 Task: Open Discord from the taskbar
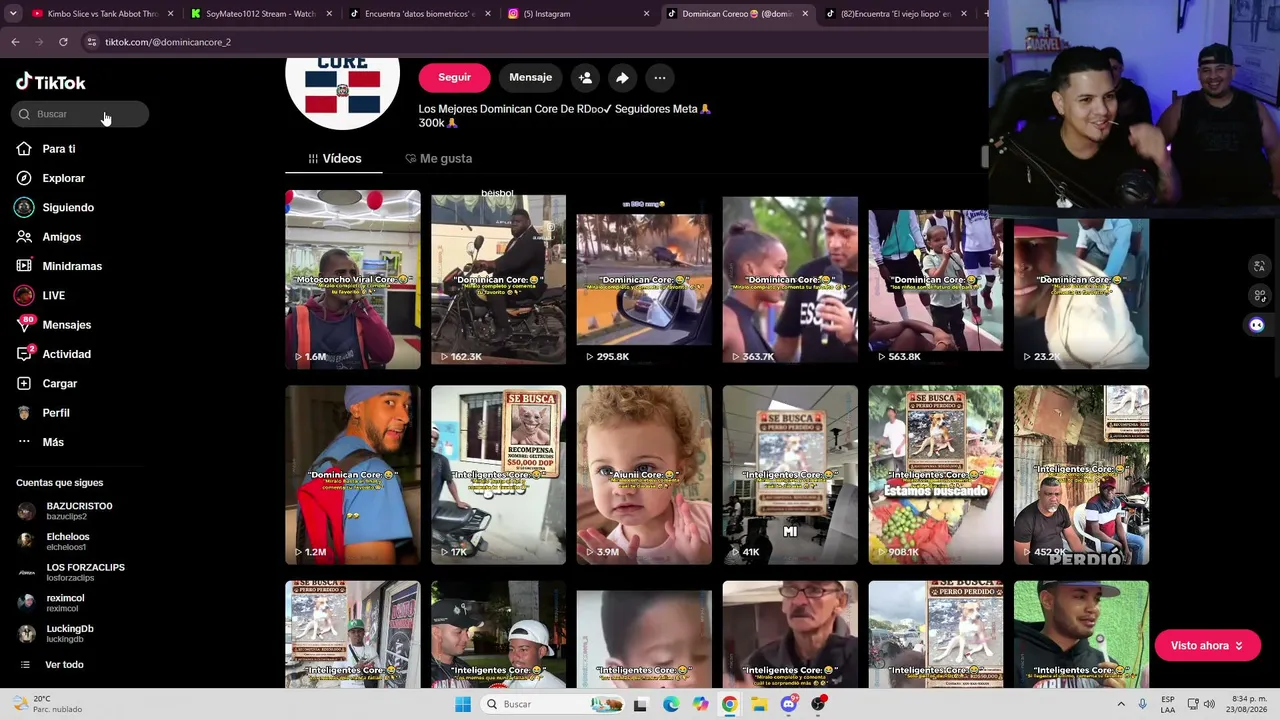(789, 704)
